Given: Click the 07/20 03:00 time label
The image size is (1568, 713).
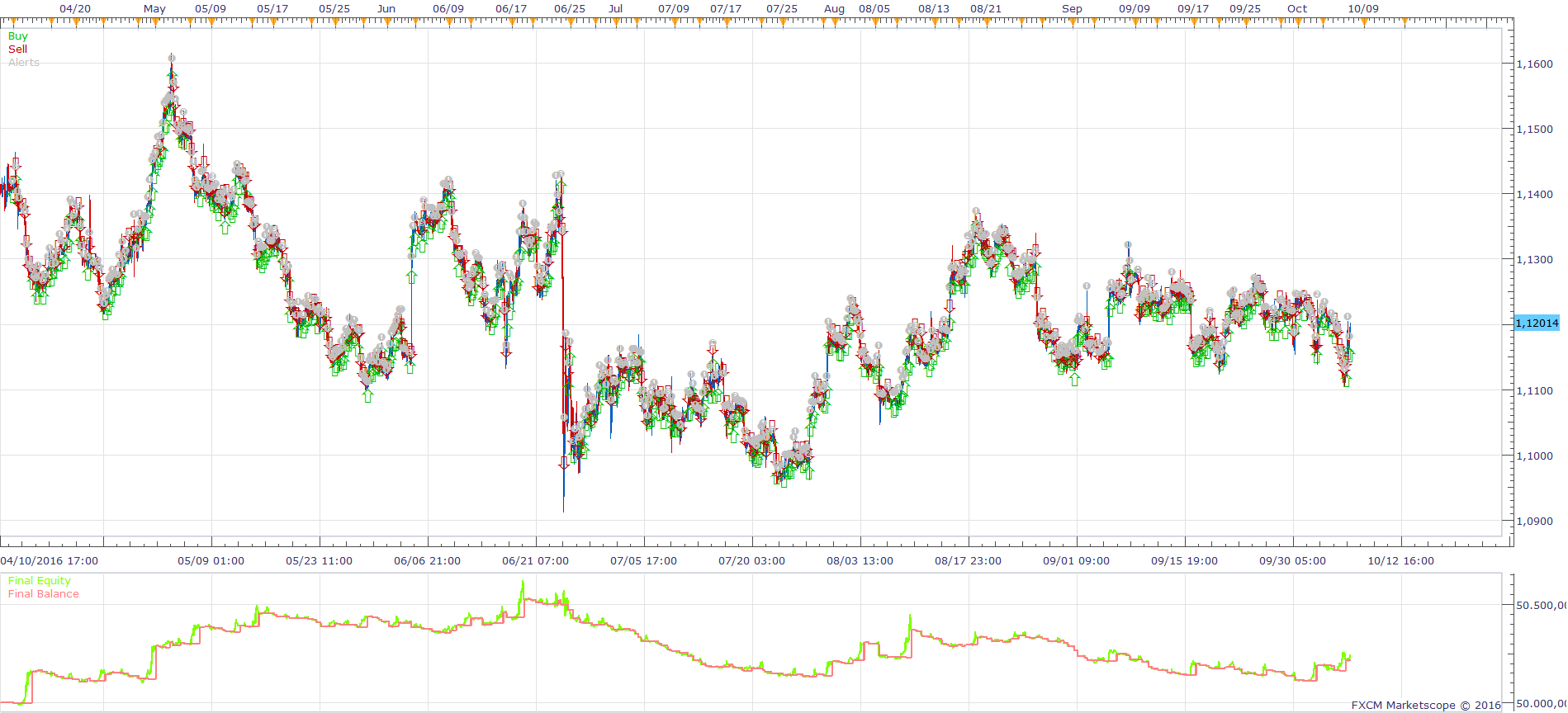Looking at the screenshot, I should [x=752, y=561].
